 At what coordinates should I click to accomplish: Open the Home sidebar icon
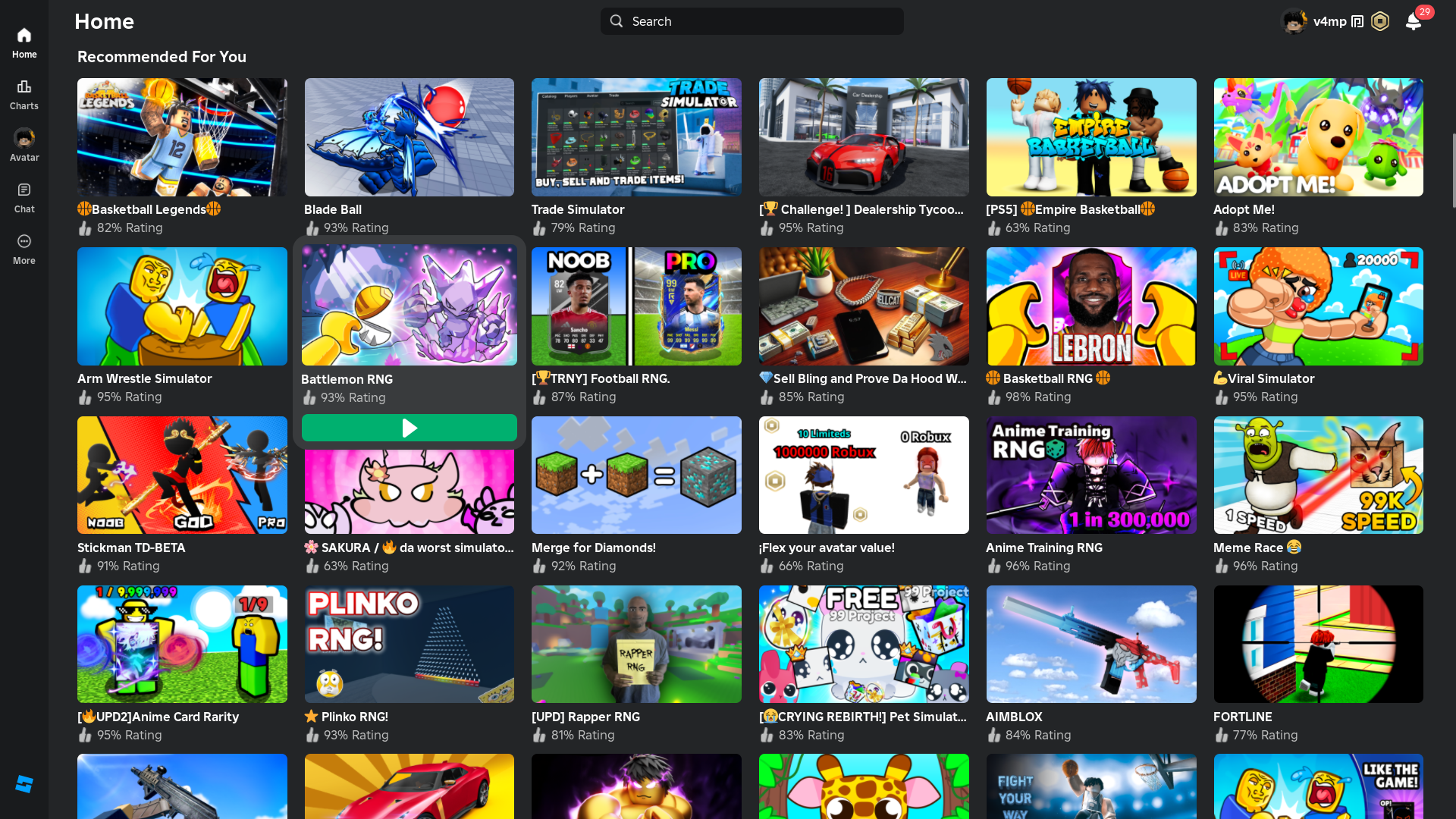(24, 36)
